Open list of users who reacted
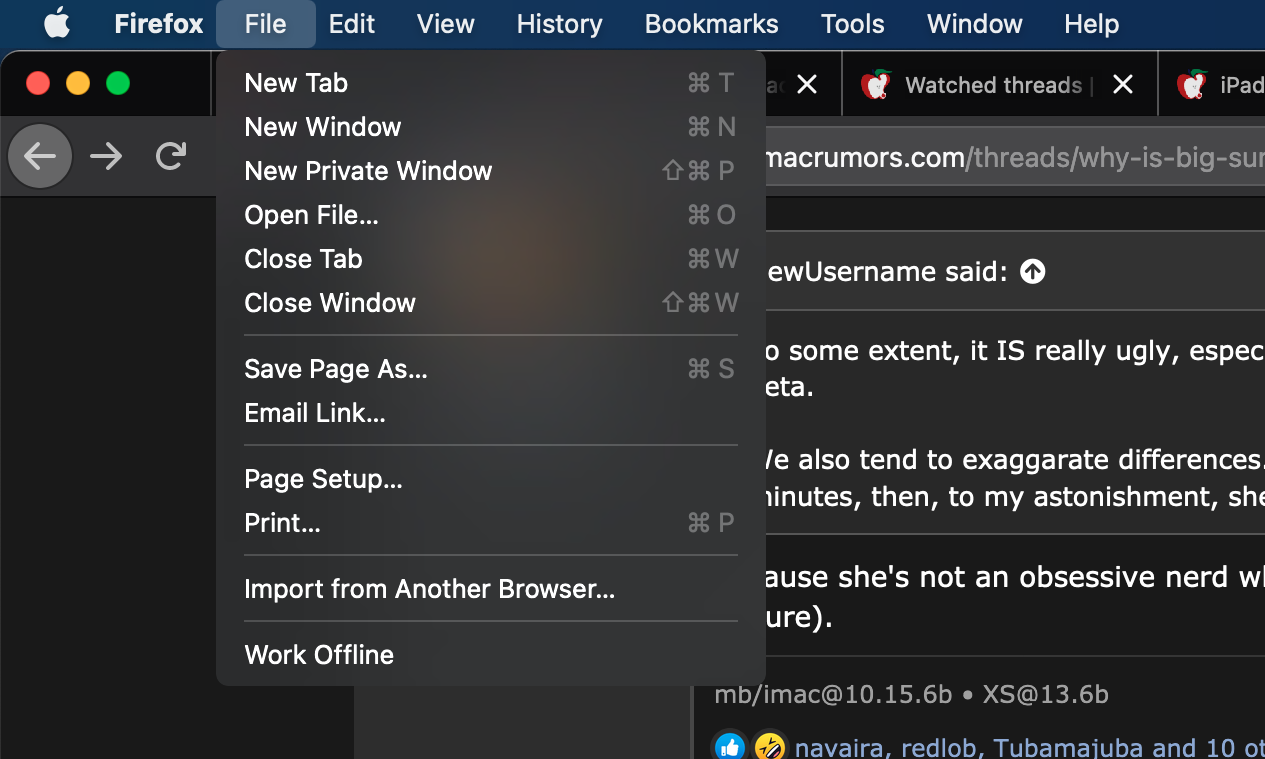Viewport: 1265px width, 759px height. tap(1030, 748)
